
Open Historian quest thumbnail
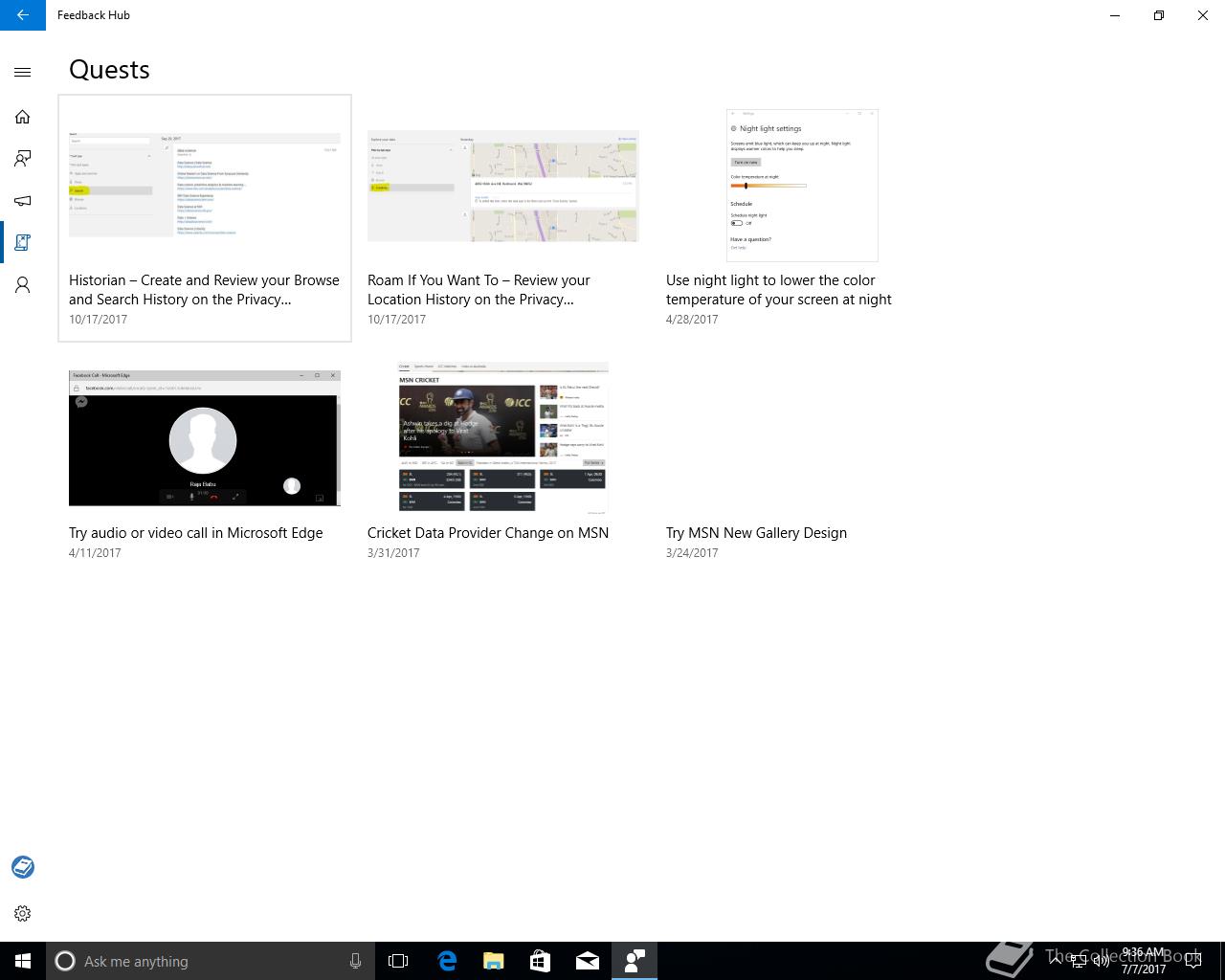205,185
